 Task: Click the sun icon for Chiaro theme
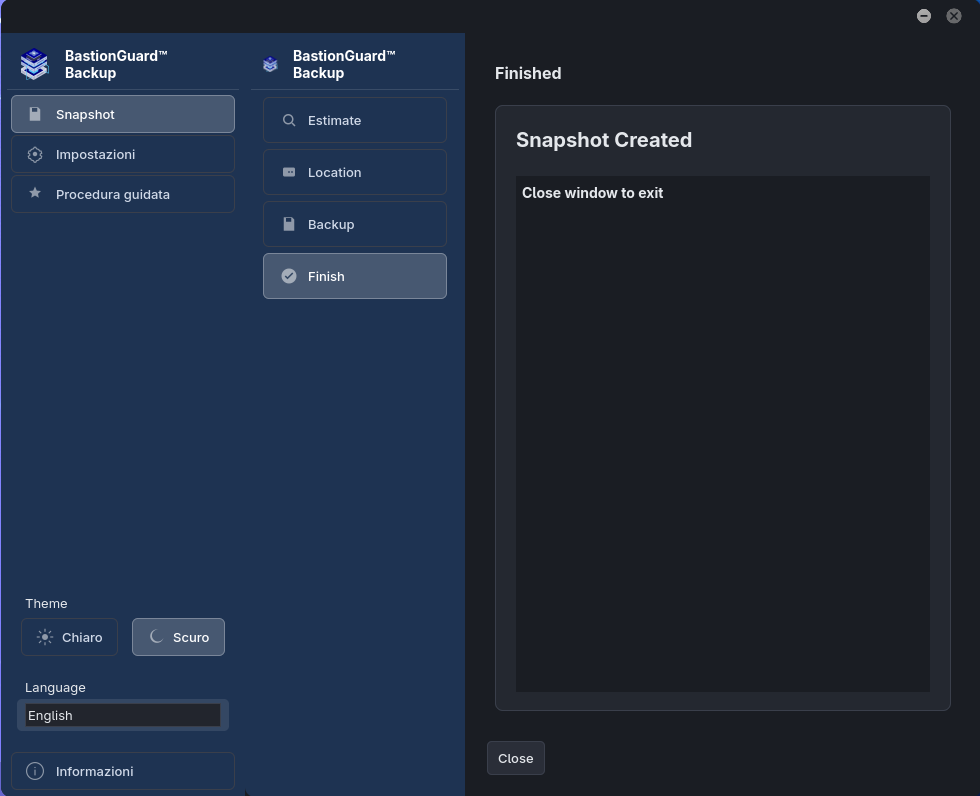pyautogui.click(x=45, y=637)
